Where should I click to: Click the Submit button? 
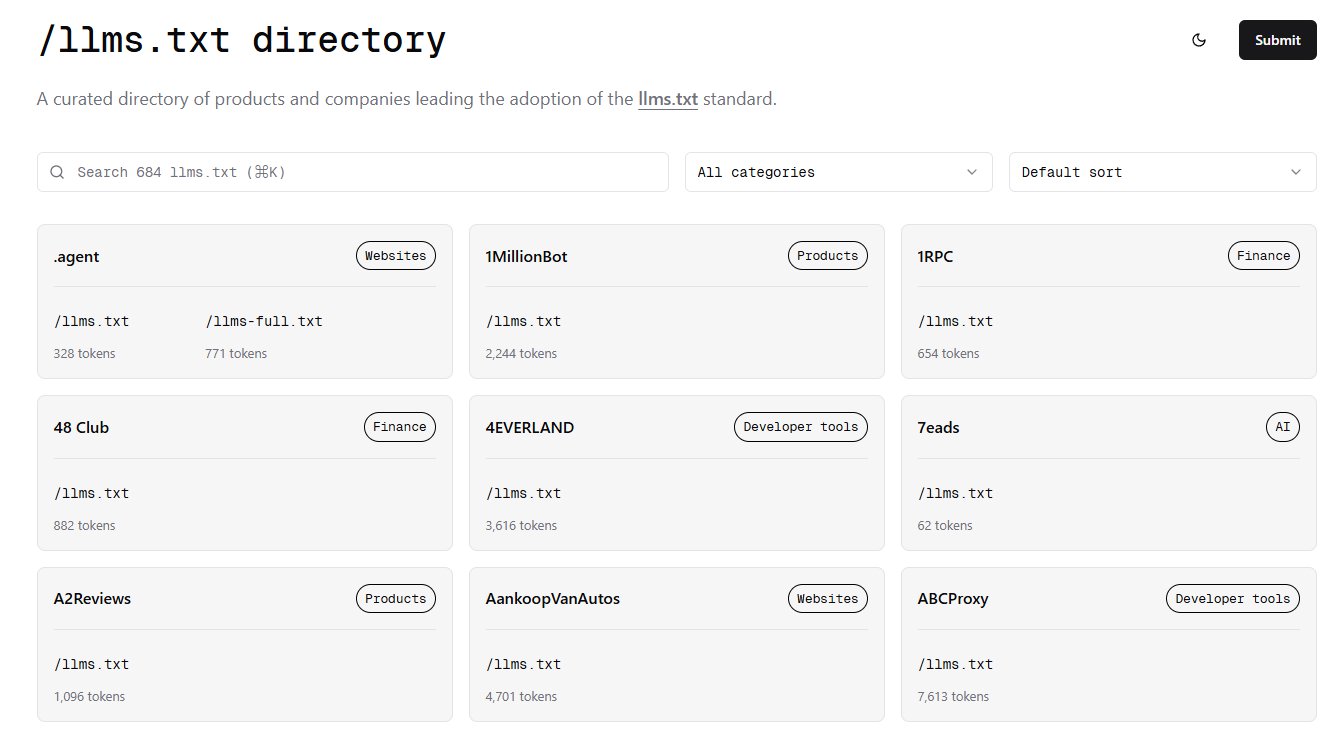click(x=1277, y=40)
